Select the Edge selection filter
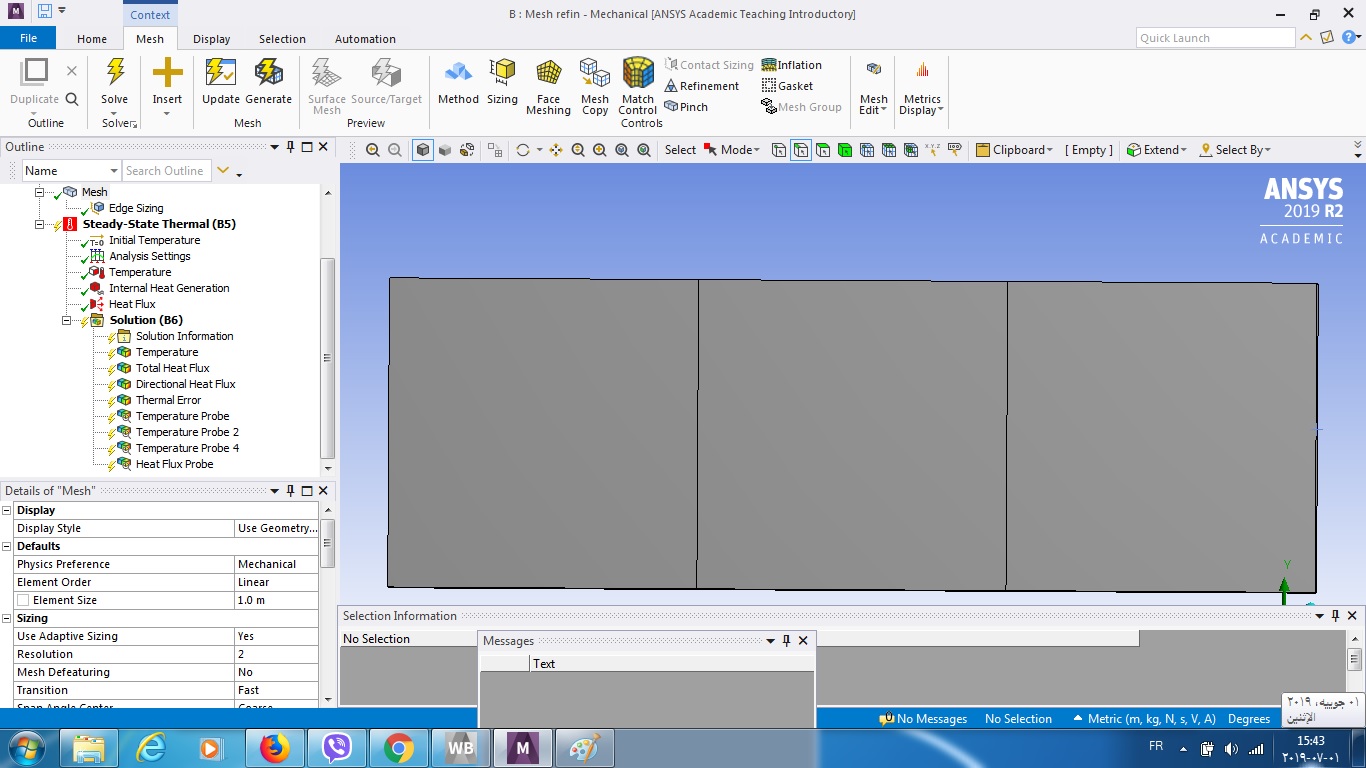Screen dimensions: 1366x768 click(x=801, y=150)
